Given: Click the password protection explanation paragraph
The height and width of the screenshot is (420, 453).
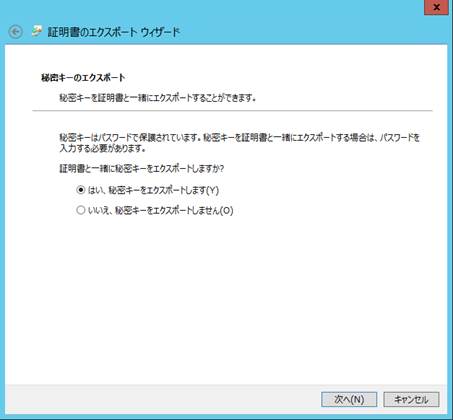Looking at the screenshot, I should (239, 143).
